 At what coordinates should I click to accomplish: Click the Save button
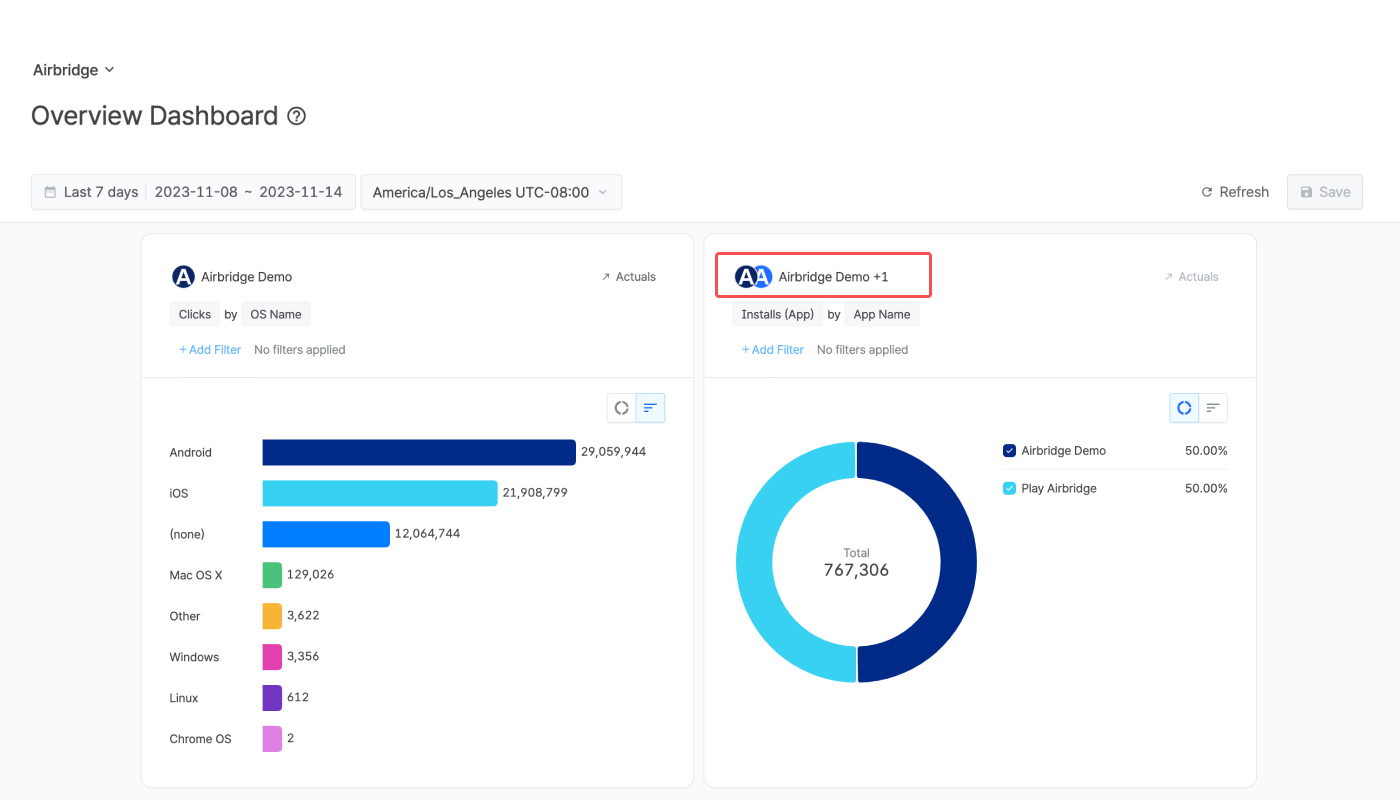point(1325,192)
